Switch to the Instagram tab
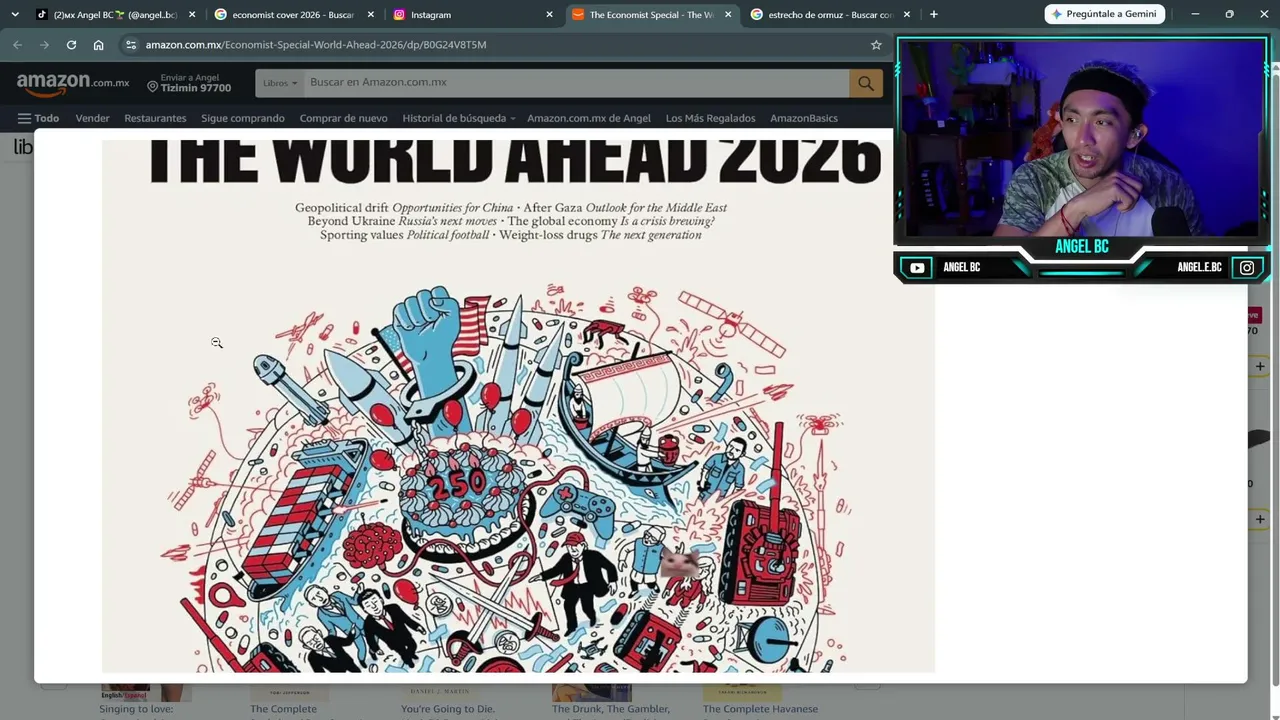The image size is (1280, 720). (x=472, y=15)
